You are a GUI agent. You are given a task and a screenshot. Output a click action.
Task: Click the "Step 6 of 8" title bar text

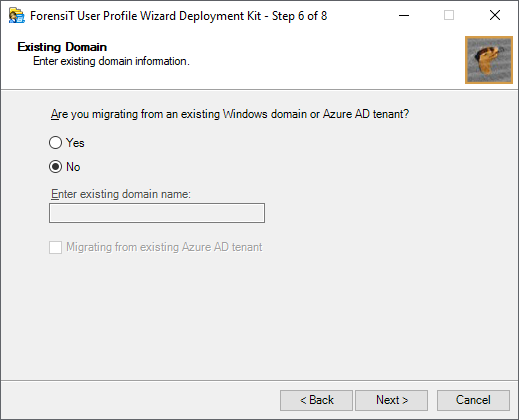pos(299,16)
